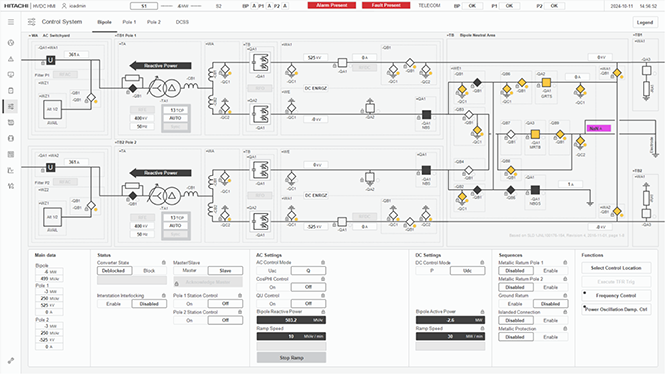Click the chart icon in the sidebar
This screenshot has width=665, height=374.
(x=11, y=170)
